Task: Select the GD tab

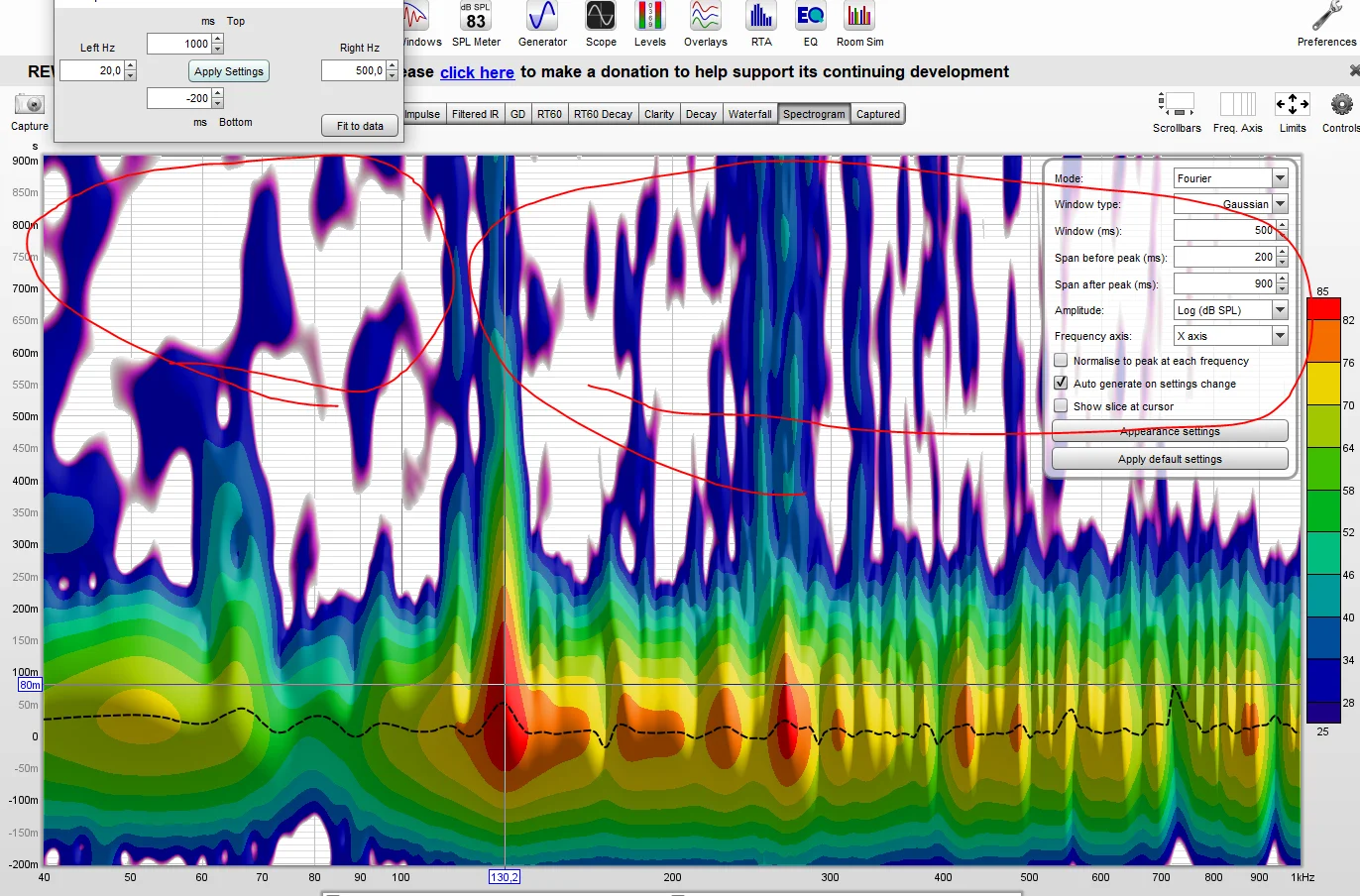Action: pos(518,114)
